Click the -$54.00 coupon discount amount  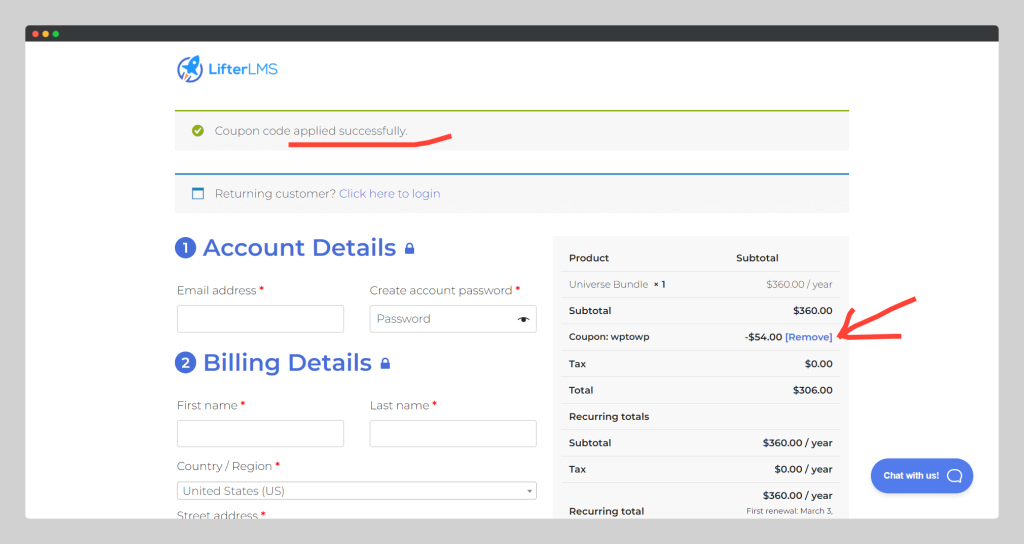[763, 337]
